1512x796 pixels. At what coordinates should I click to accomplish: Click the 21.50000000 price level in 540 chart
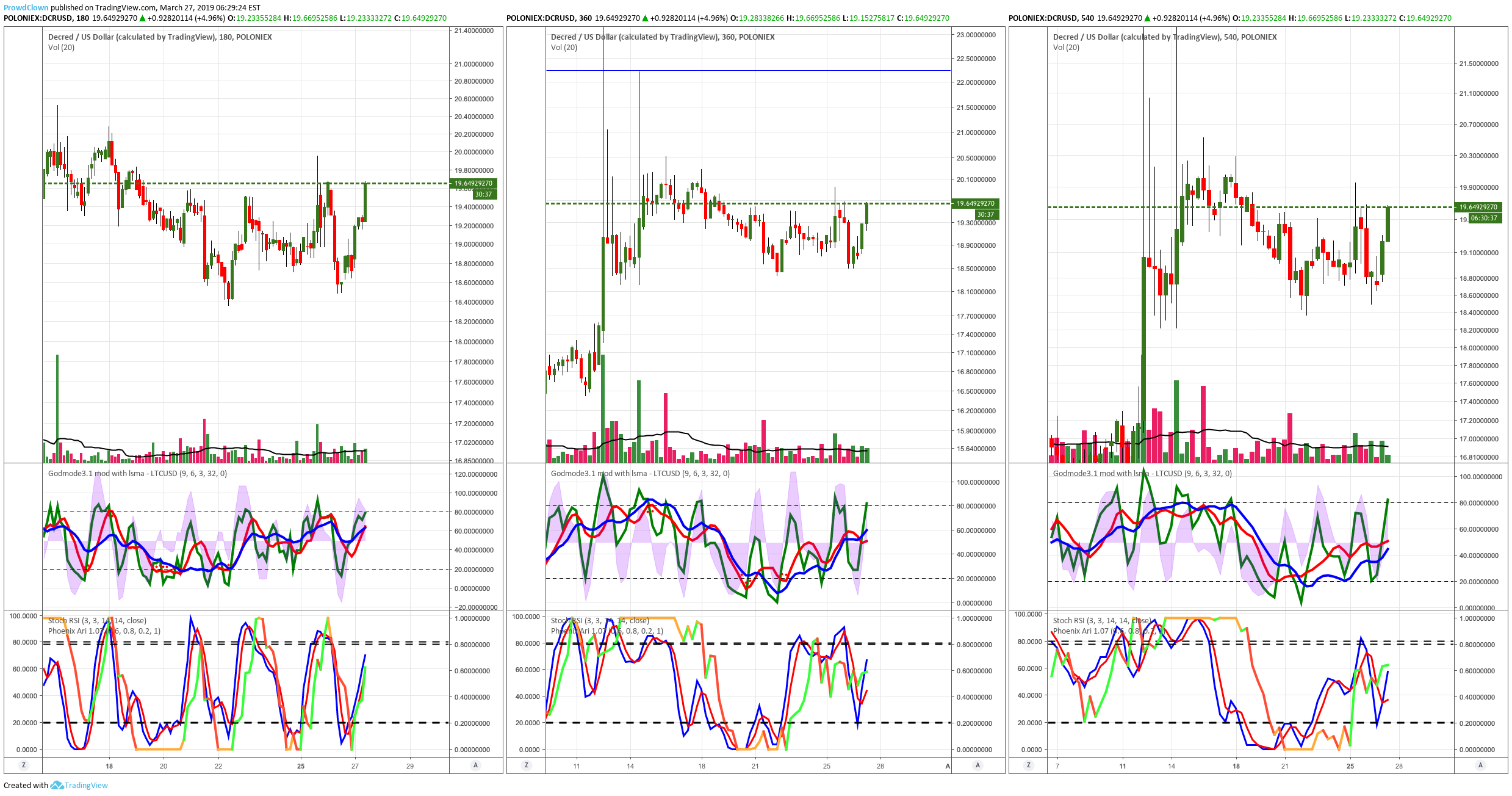pos(1479,63)
